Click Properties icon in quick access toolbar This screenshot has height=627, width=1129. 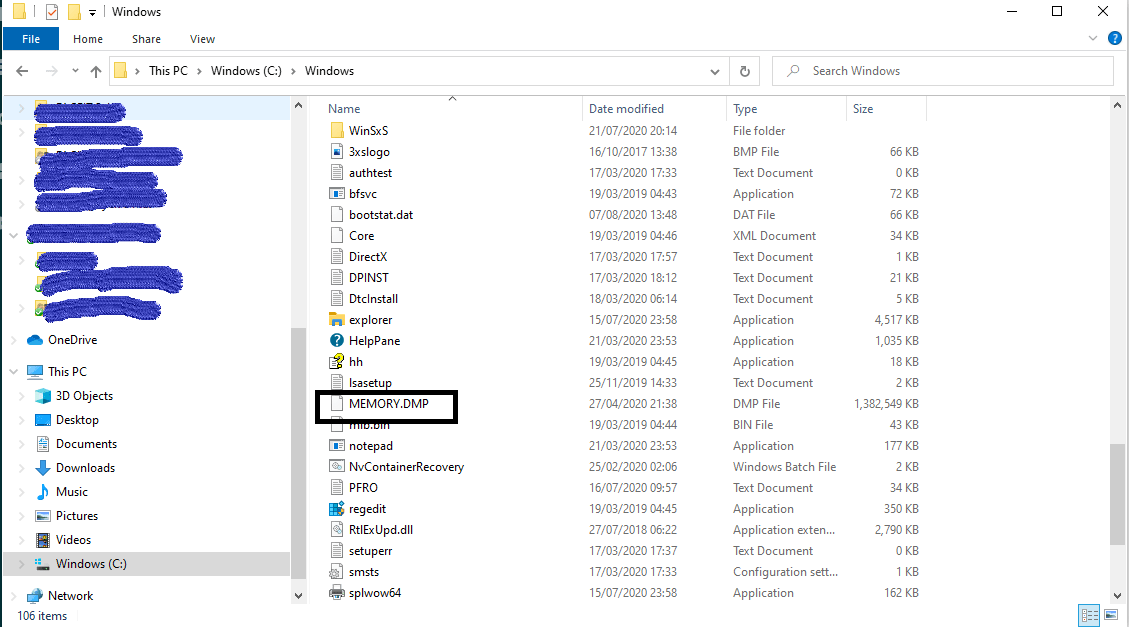(51, 12)
